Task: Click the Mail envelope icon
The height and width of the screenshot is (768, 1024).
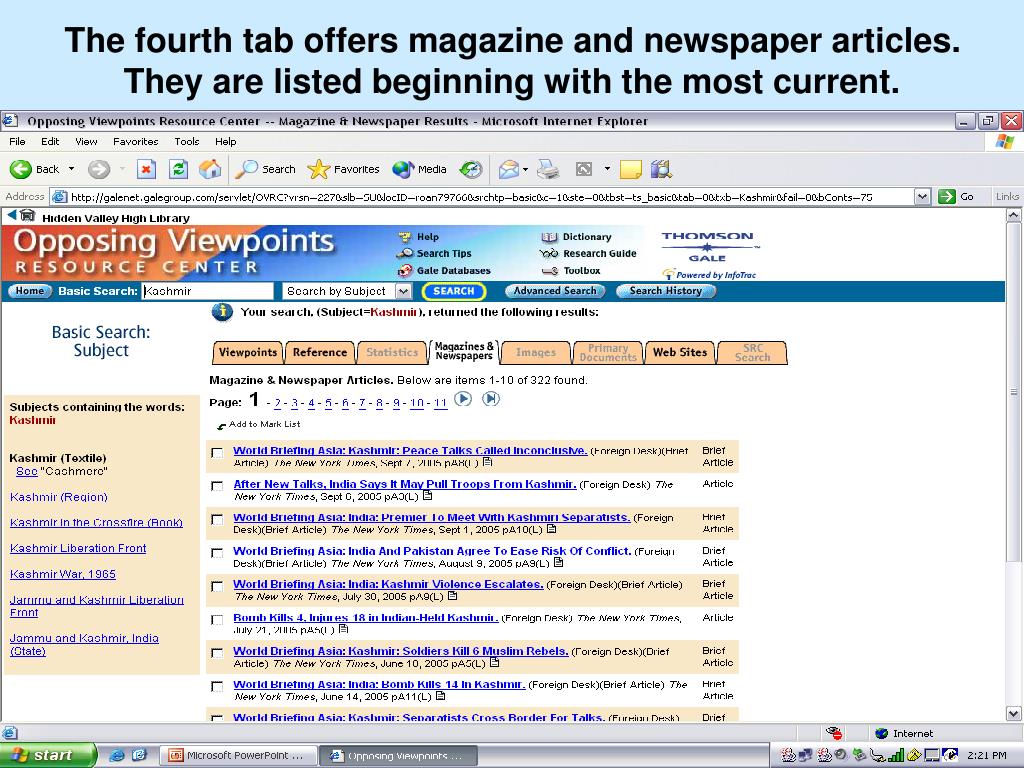Action: 509,170
